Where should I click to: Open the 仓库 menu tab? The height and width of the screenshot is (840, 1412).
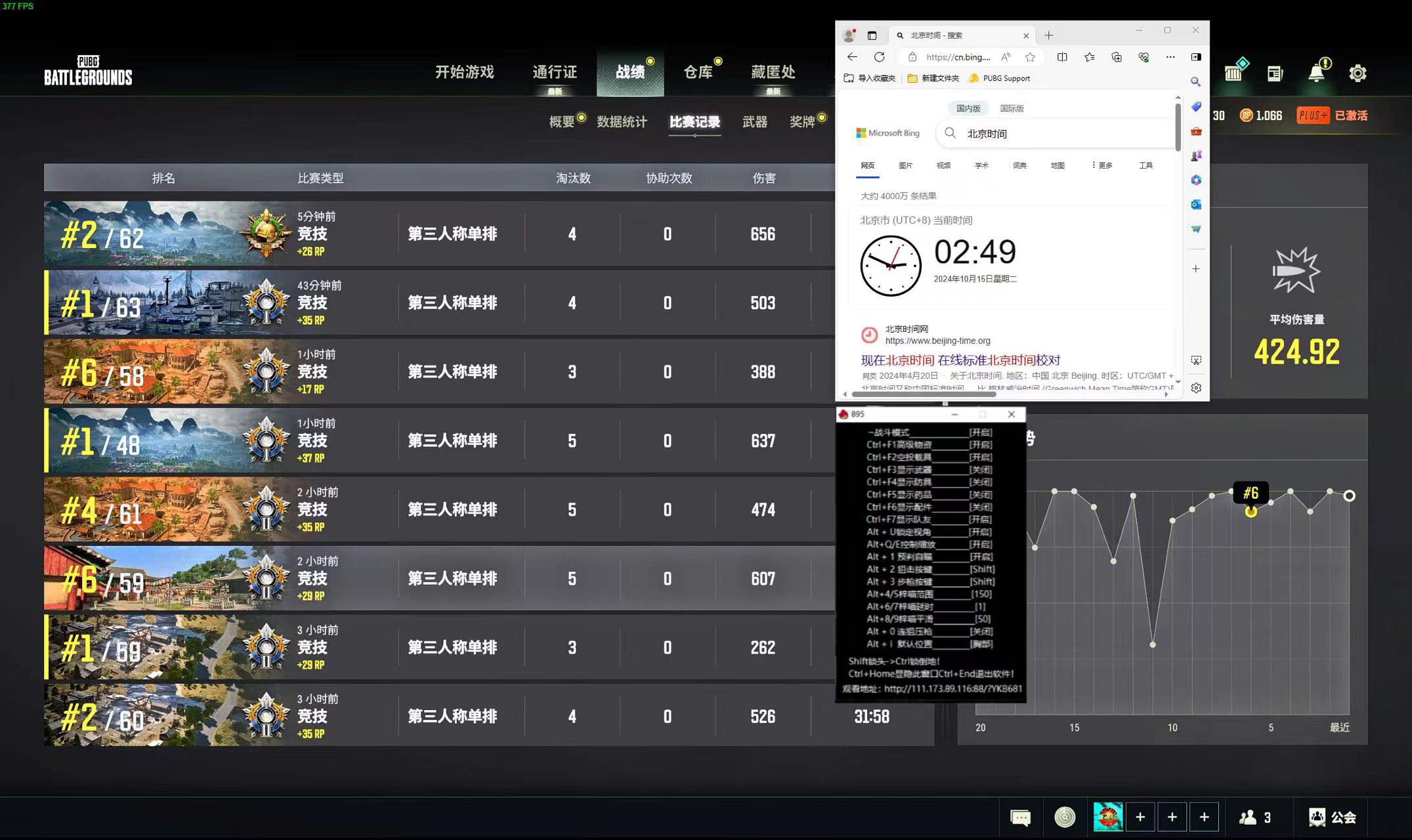698,72
